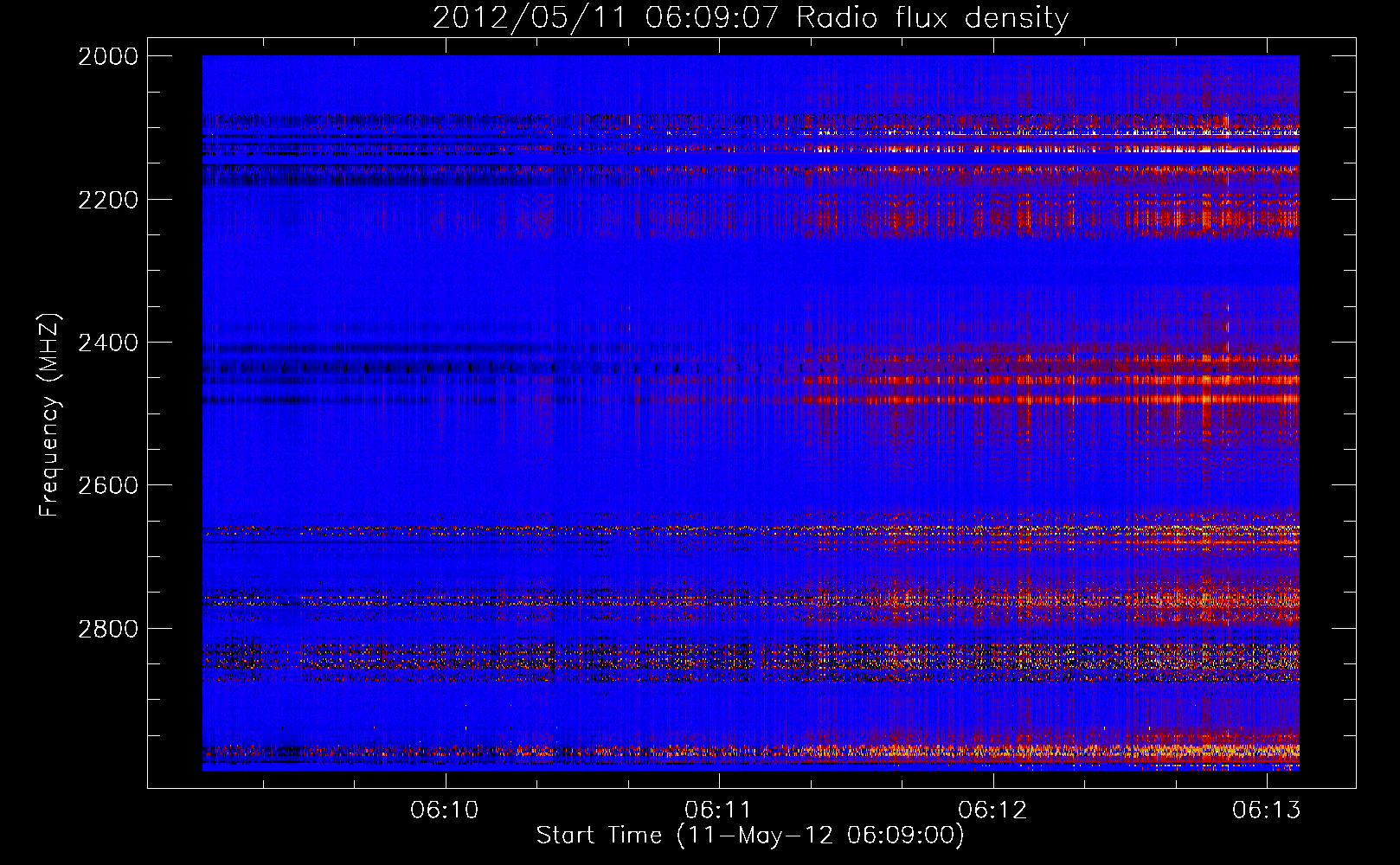The width and height of the screenshot is (1400, 865).
Task: Select the 2000 frequency axis label
Action: pos(107,56)
